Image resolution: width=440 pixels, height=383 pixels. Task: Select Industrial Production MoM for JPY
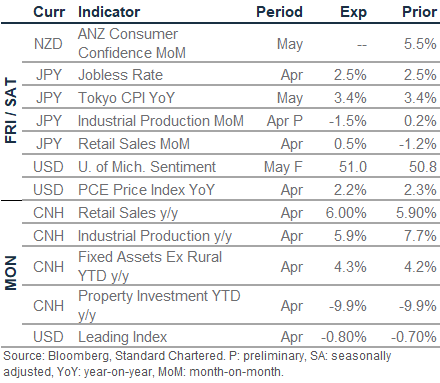point(161,121)
